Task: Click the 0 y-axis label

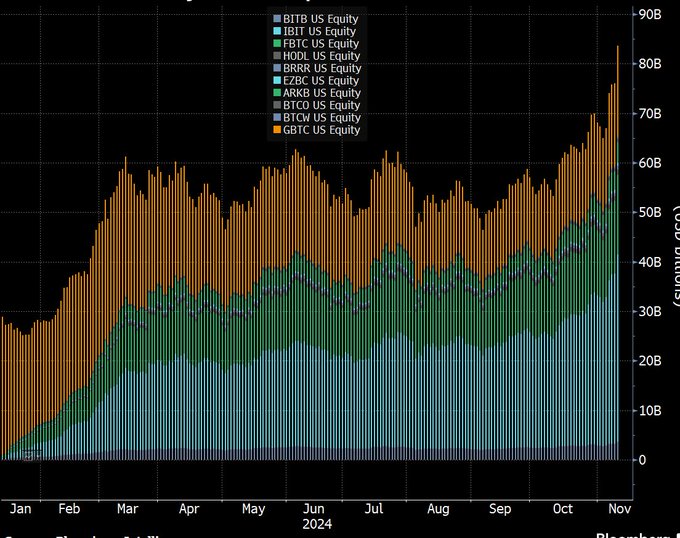Action: coord(642,460)
